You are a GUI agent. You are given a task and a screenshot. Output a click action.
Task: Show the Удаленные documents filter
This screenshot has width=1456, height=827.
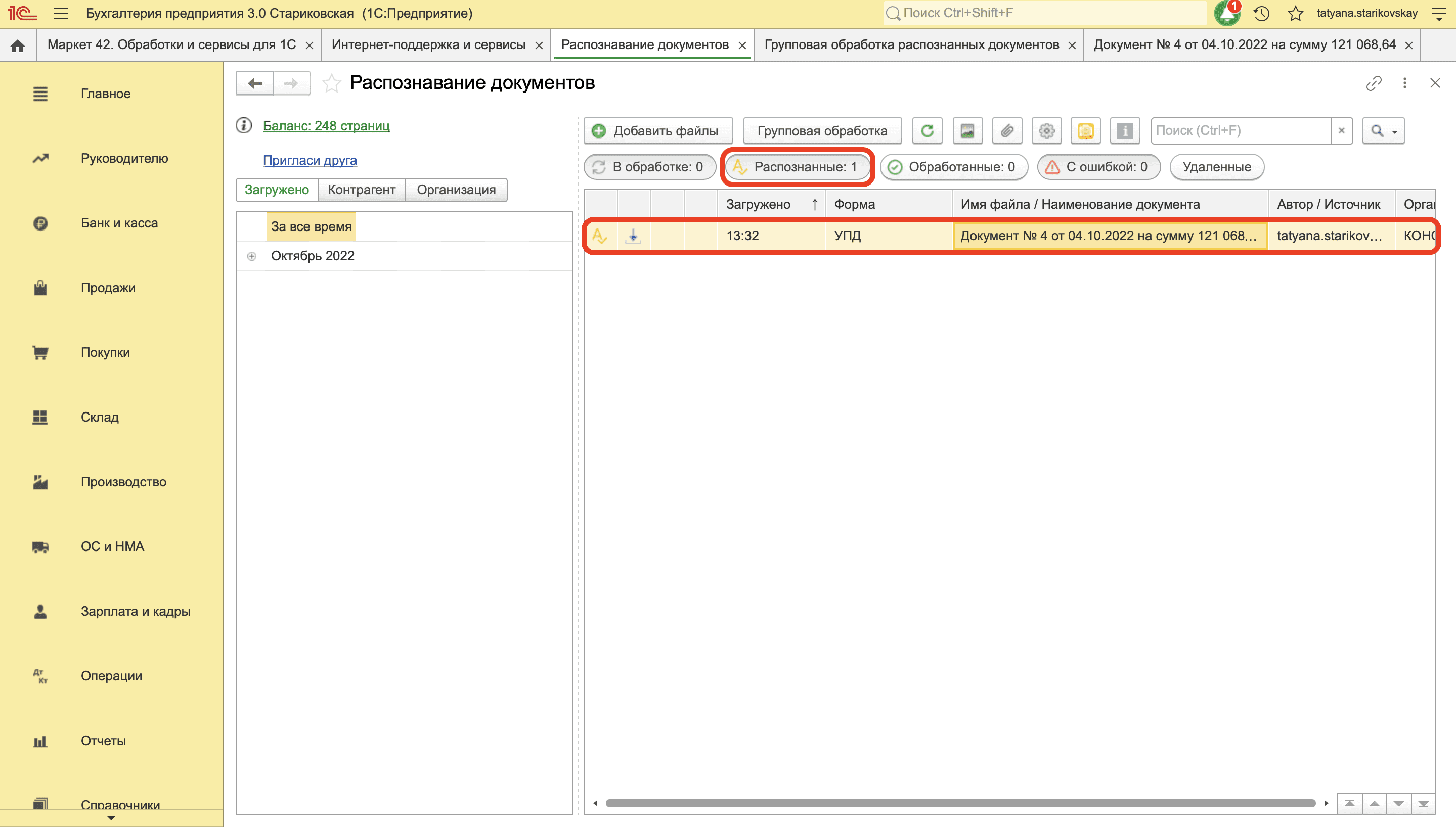1217,167
